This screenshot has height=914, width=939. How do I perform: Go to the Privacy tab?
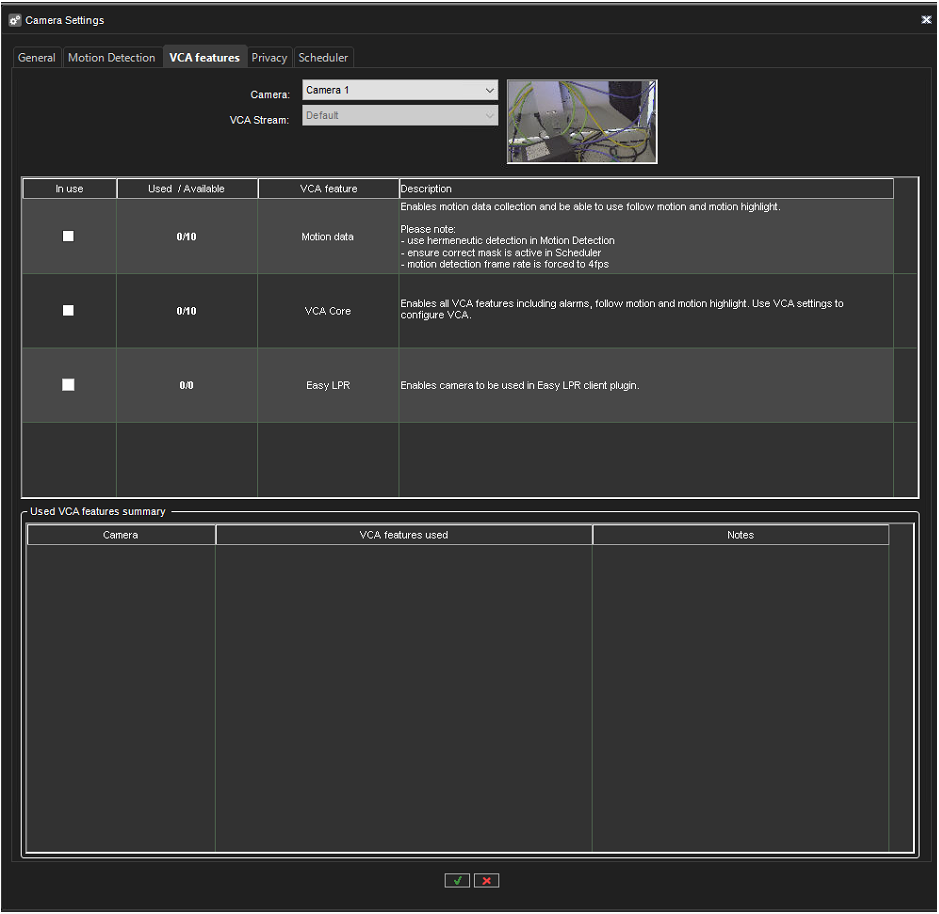pyautogui.click(x=269, y=58)
